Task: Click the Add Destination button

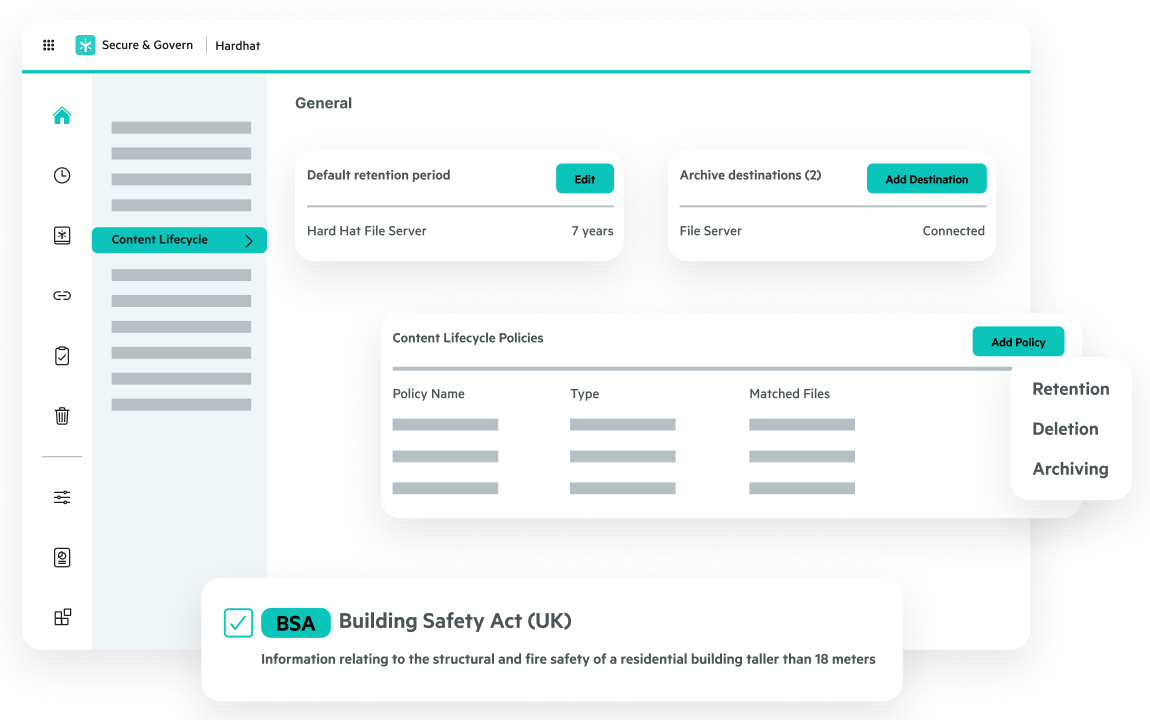Action: (926, 179)
